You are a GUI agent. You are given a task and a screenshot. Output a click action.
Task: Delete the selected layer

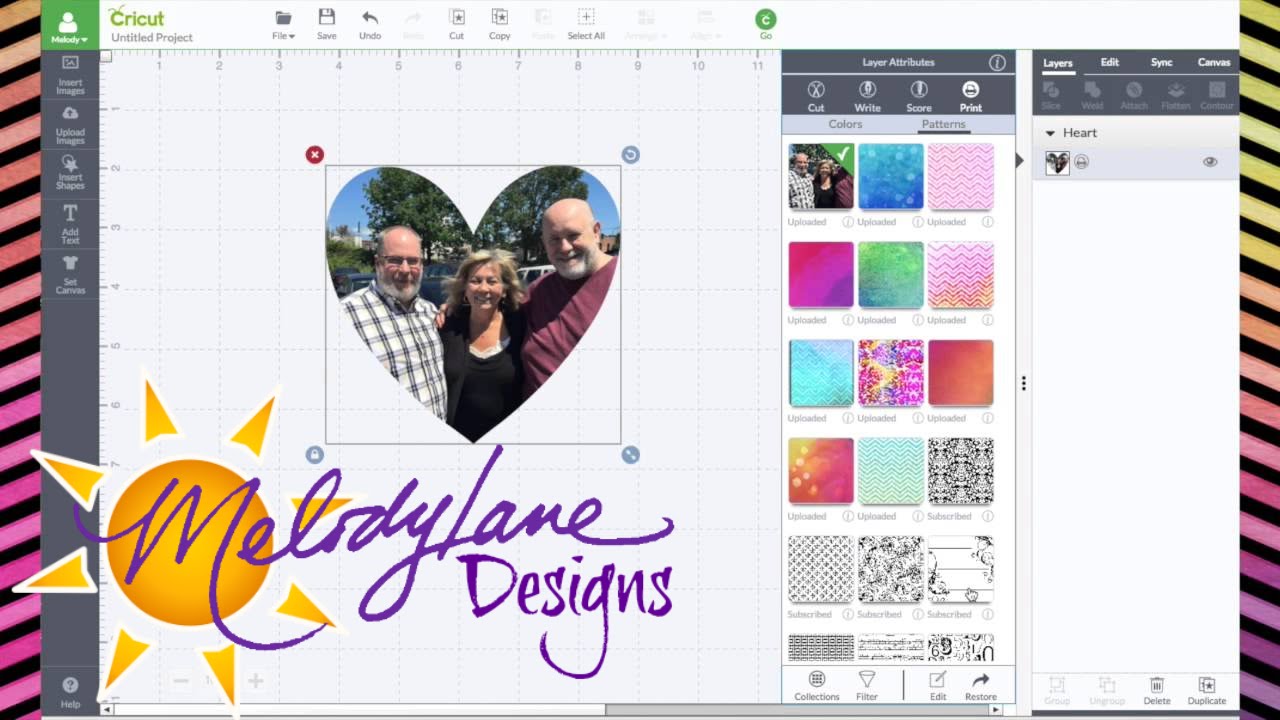point(1157,691)
